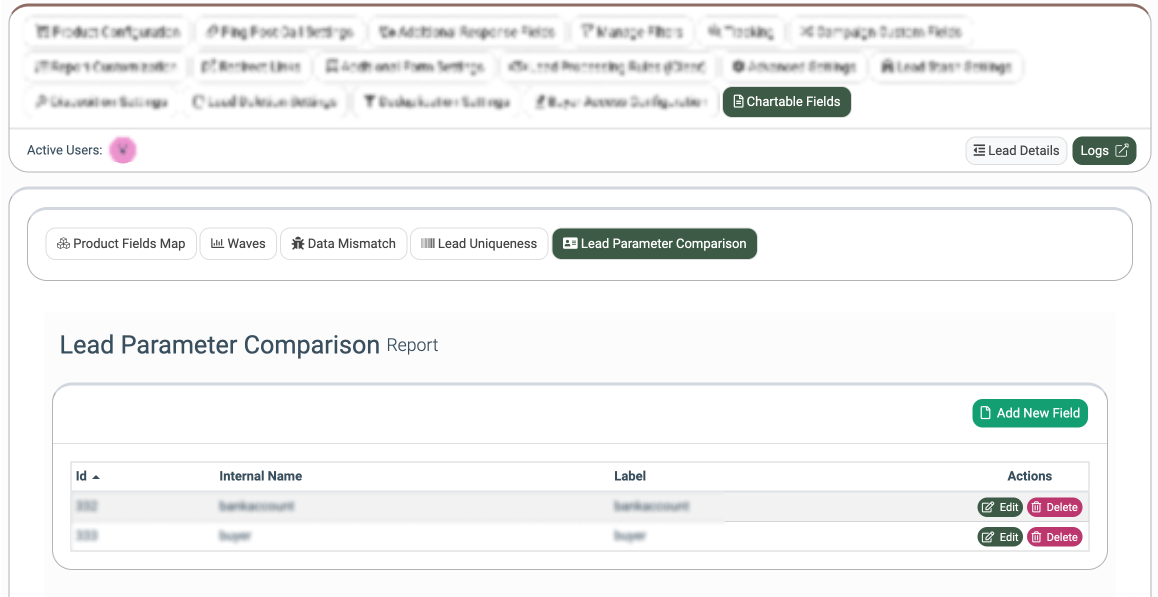The width and height of the screenshot is (1158, 597).
Task: Click the pink active user avatar
Action: click(x=122, y=151)
